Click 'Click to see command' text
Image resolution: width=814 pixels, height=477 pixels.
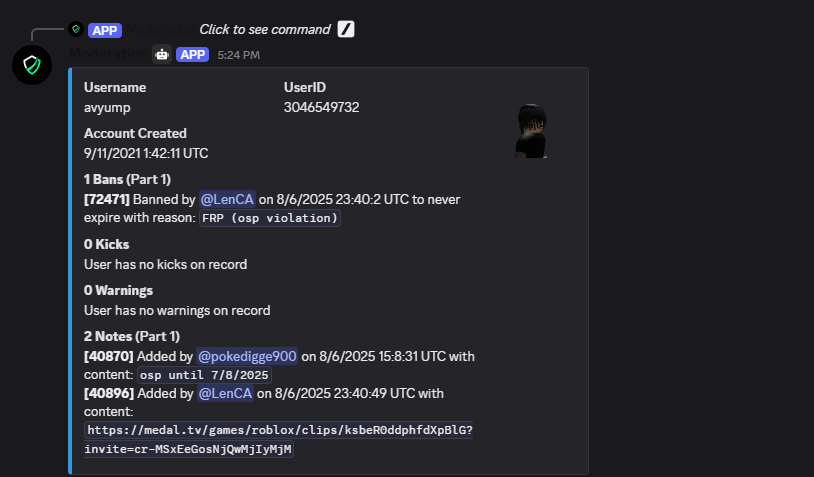click(x=265, y=30)
